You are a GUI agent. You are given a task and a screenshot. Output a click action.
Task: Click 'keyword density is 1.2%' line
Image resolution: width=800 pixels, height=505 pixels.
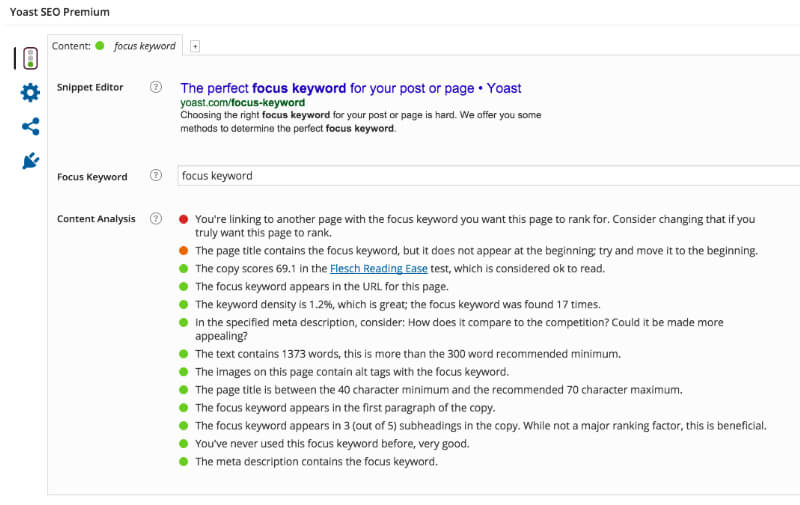pos(397,305)
